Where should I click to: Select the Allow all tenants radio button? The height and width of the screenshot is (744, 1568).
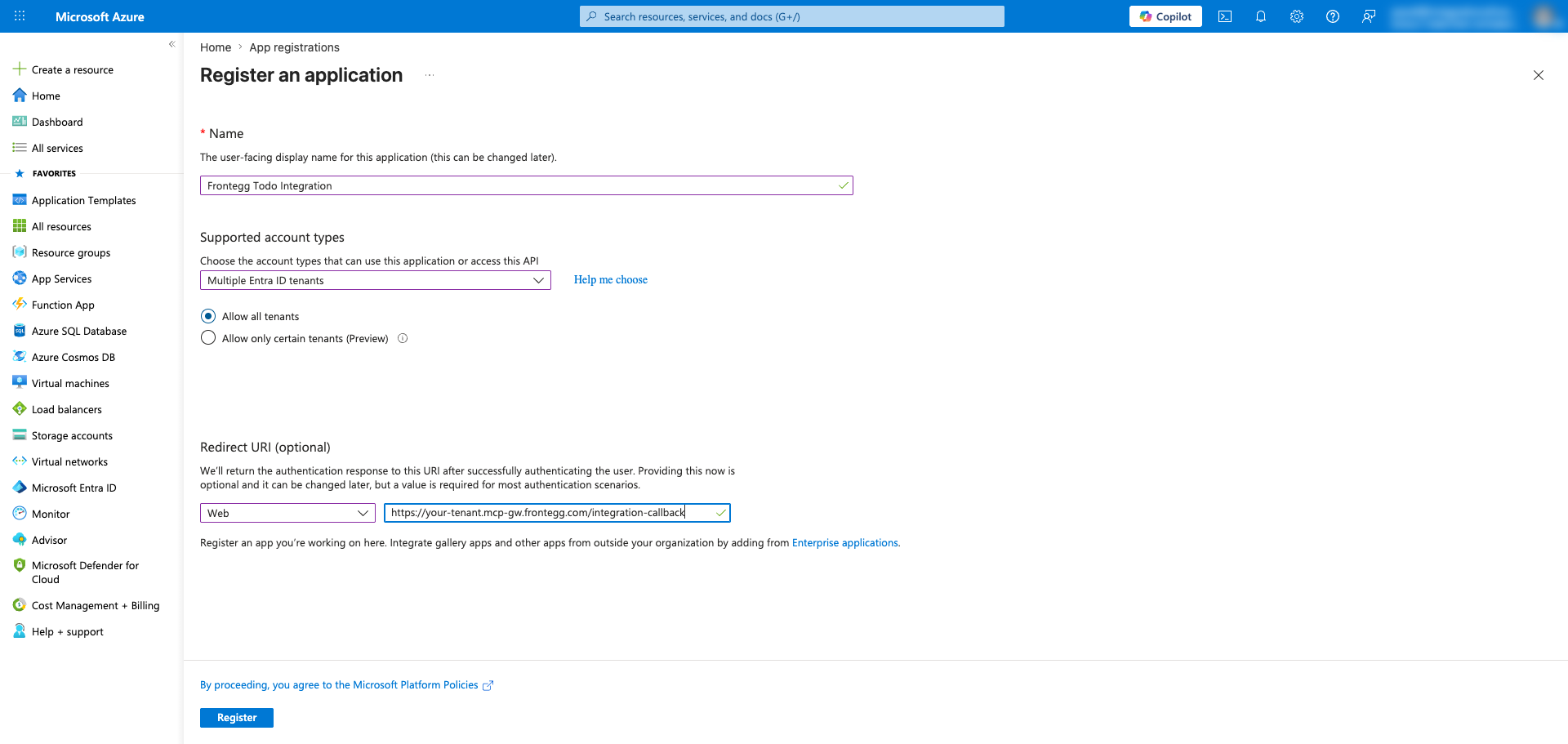pyautogui.click(x=208, y=316)
